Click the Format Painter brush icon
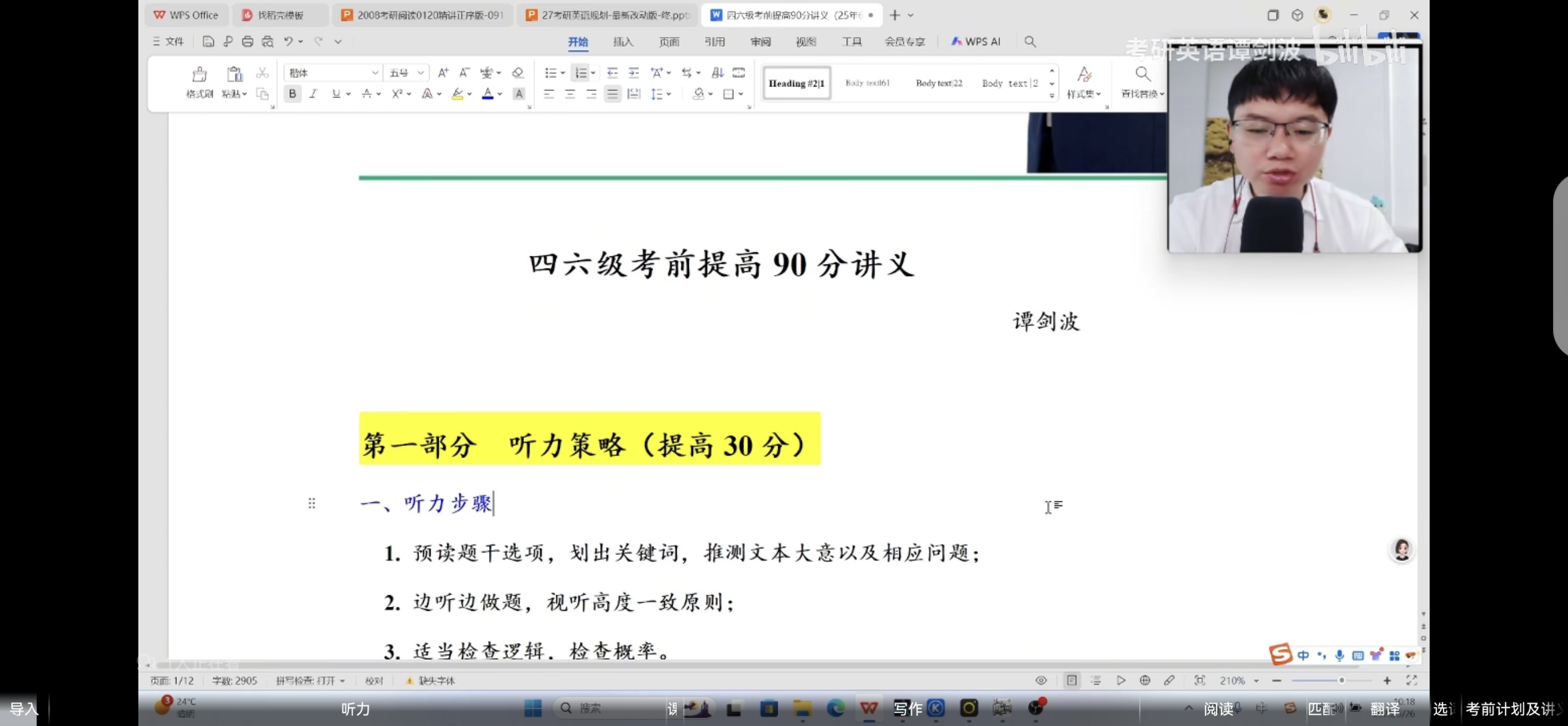Screen dimensions: 1568x726 coord(199,75)
